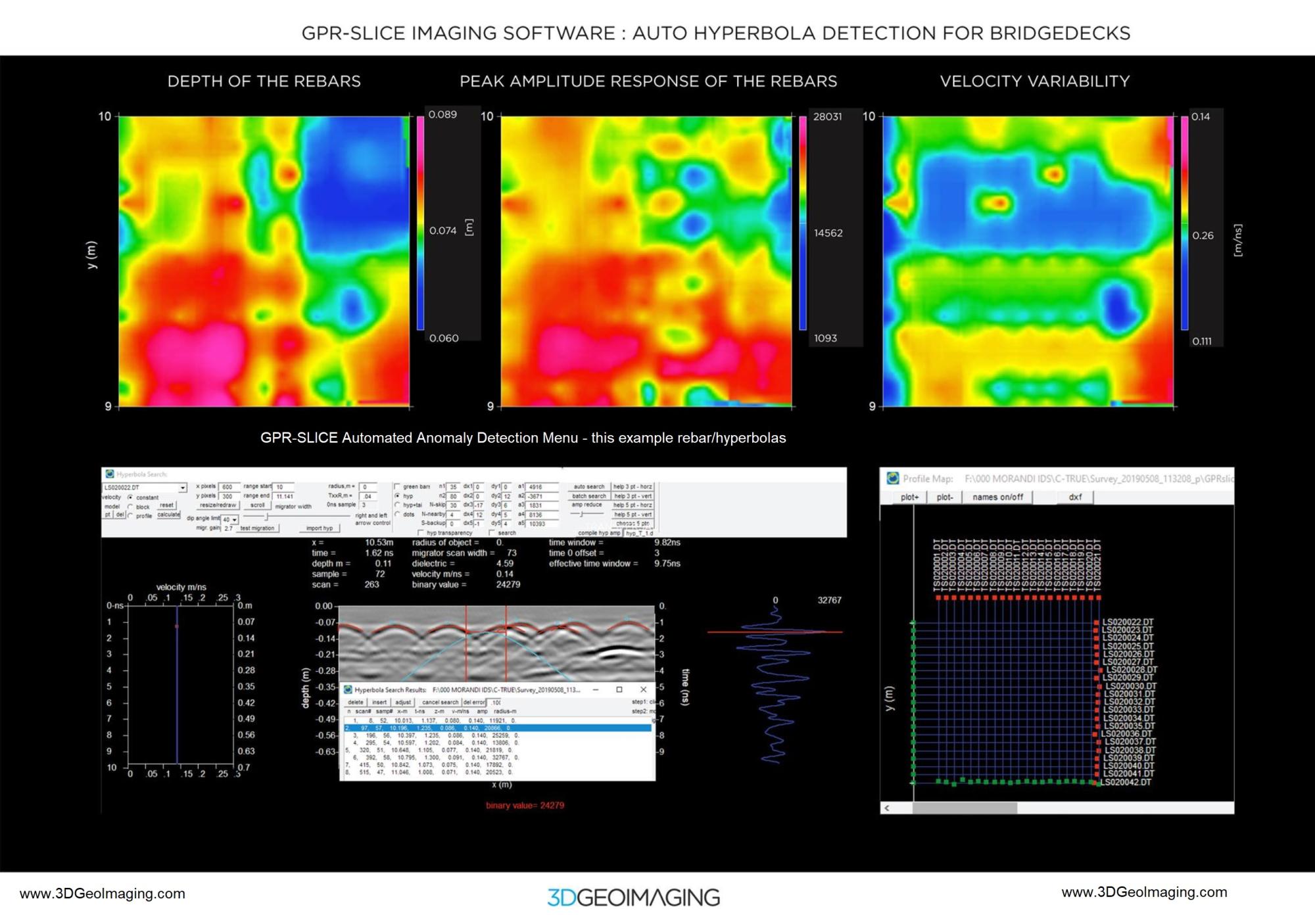Image resolution: width=1315 pixels, height=924 pixels.
Task: Click adjust in Hyperbola Search Results
Action: pos(403,702)
